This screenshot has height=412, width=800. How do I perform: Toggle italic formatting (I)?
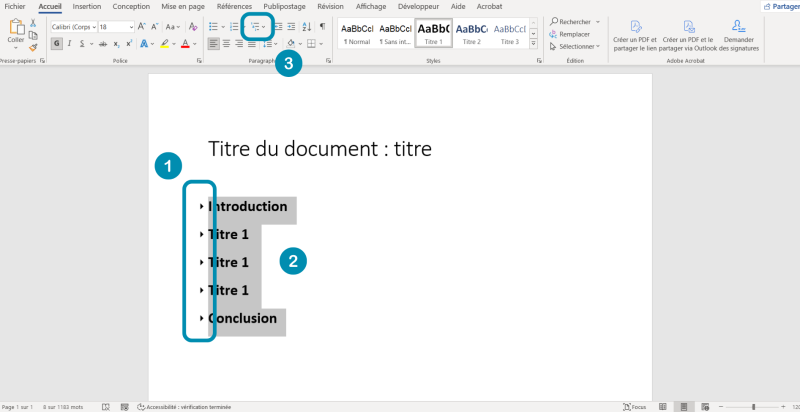pos(67,44)
